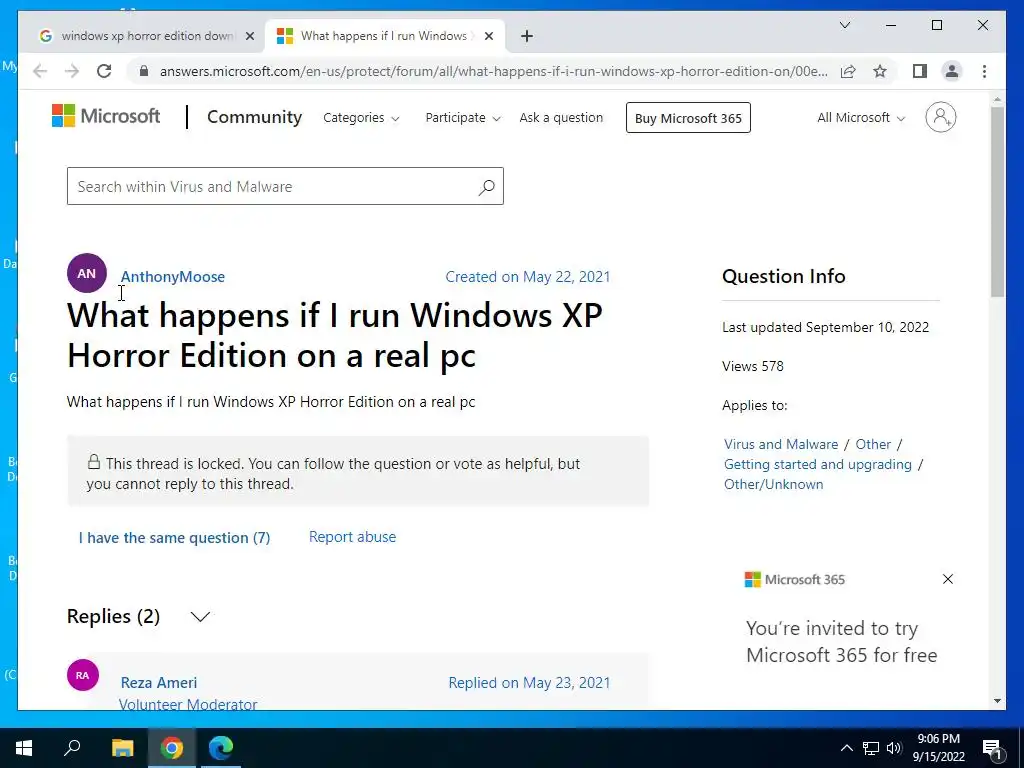Click the Microsoft logo
The height and width of the screenshot is (768, 1024).
106,116
